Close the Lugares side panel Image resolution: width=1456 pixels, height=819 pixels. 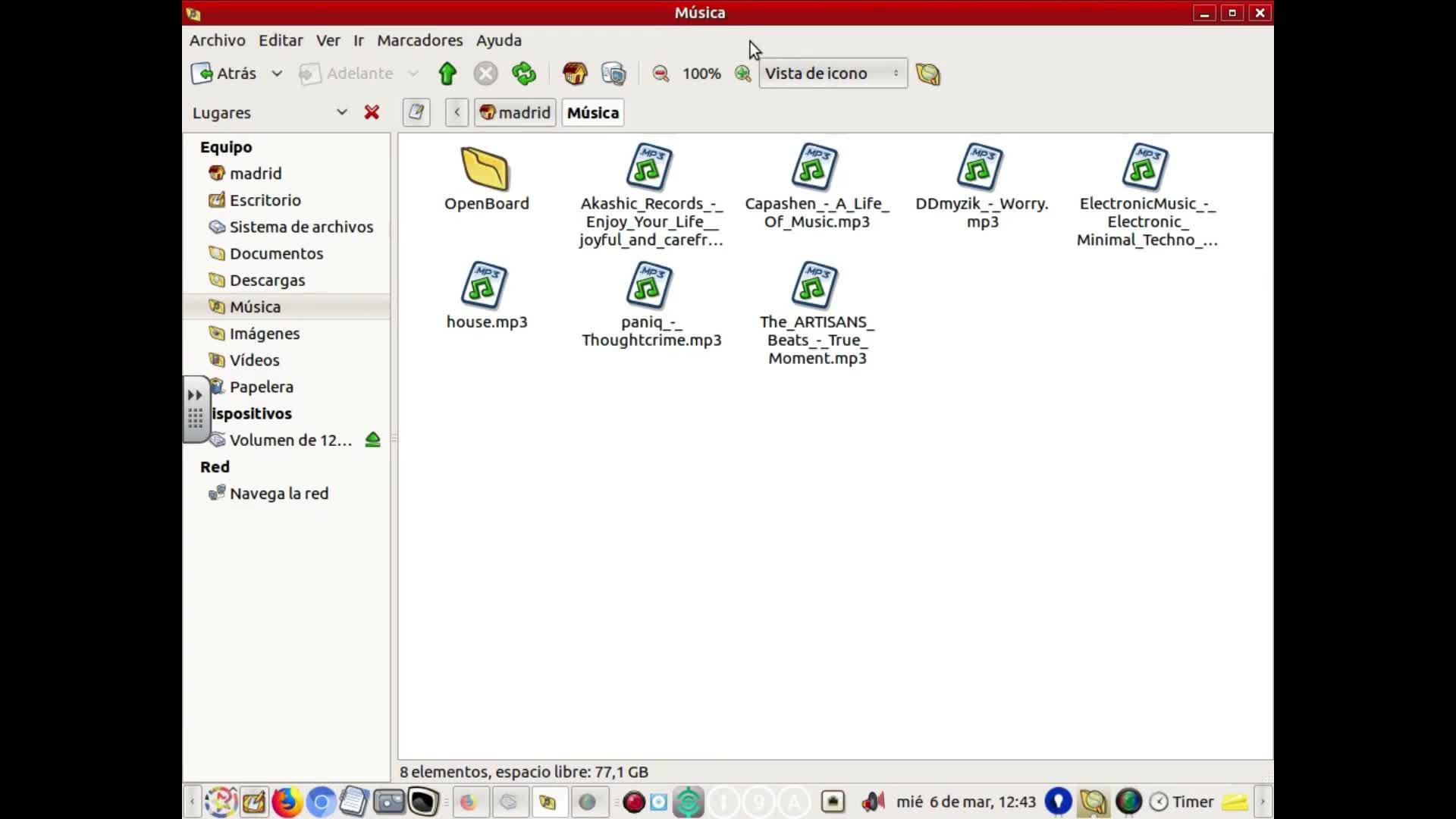coord(372,112)
